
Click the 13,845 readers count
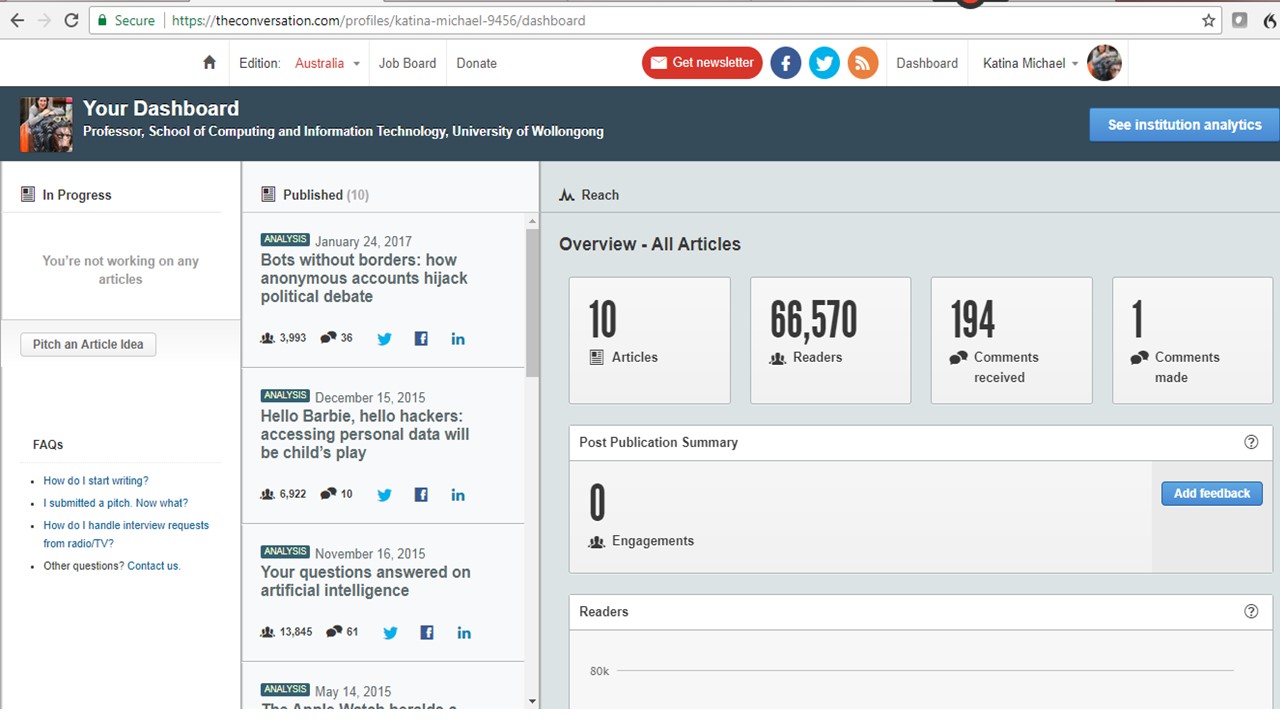coord(296,632)
